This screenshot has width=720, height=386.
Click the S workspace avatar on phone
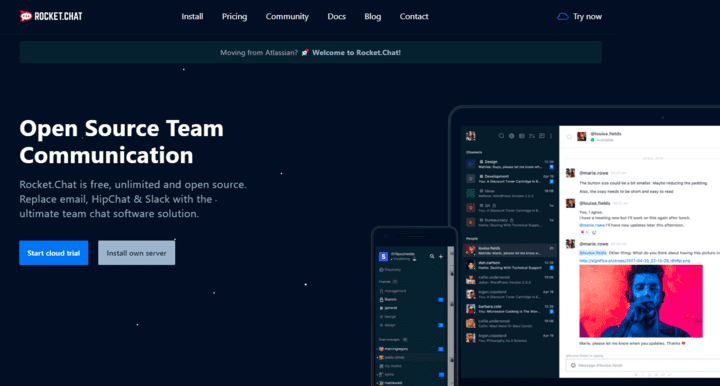(383, 257)
